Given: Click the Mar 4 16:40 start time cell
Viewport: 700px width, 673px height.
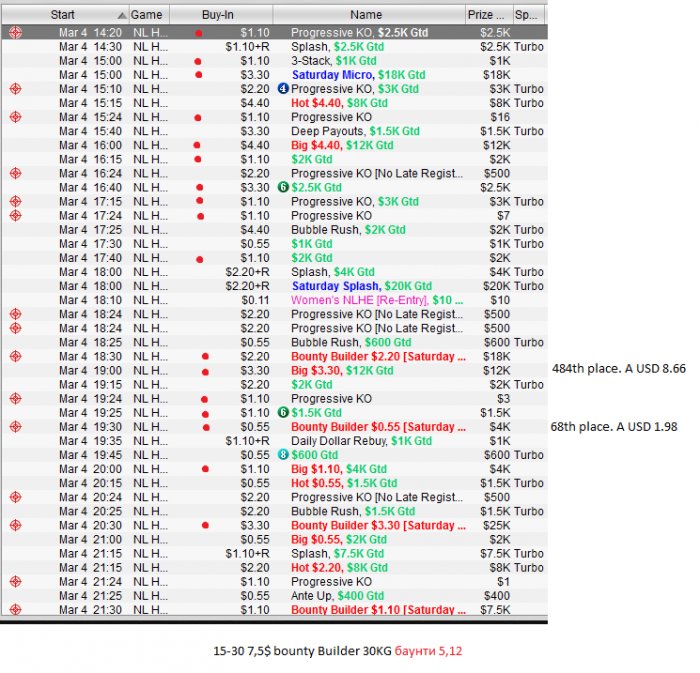Looking at the screenshot, I should pyautogui.click(x=90, y=187).
